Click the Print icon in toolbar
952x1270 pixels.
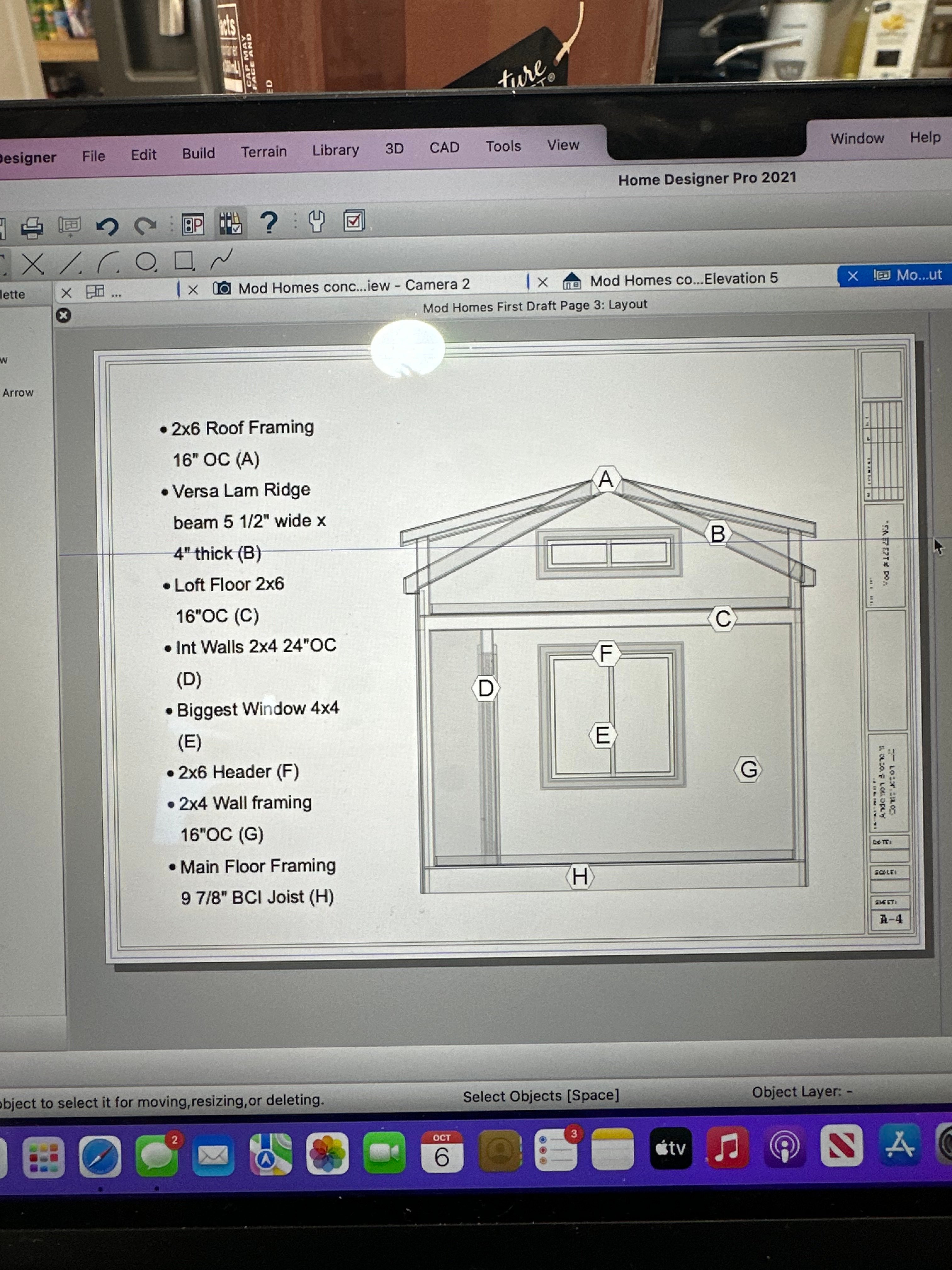pos(32,227)
